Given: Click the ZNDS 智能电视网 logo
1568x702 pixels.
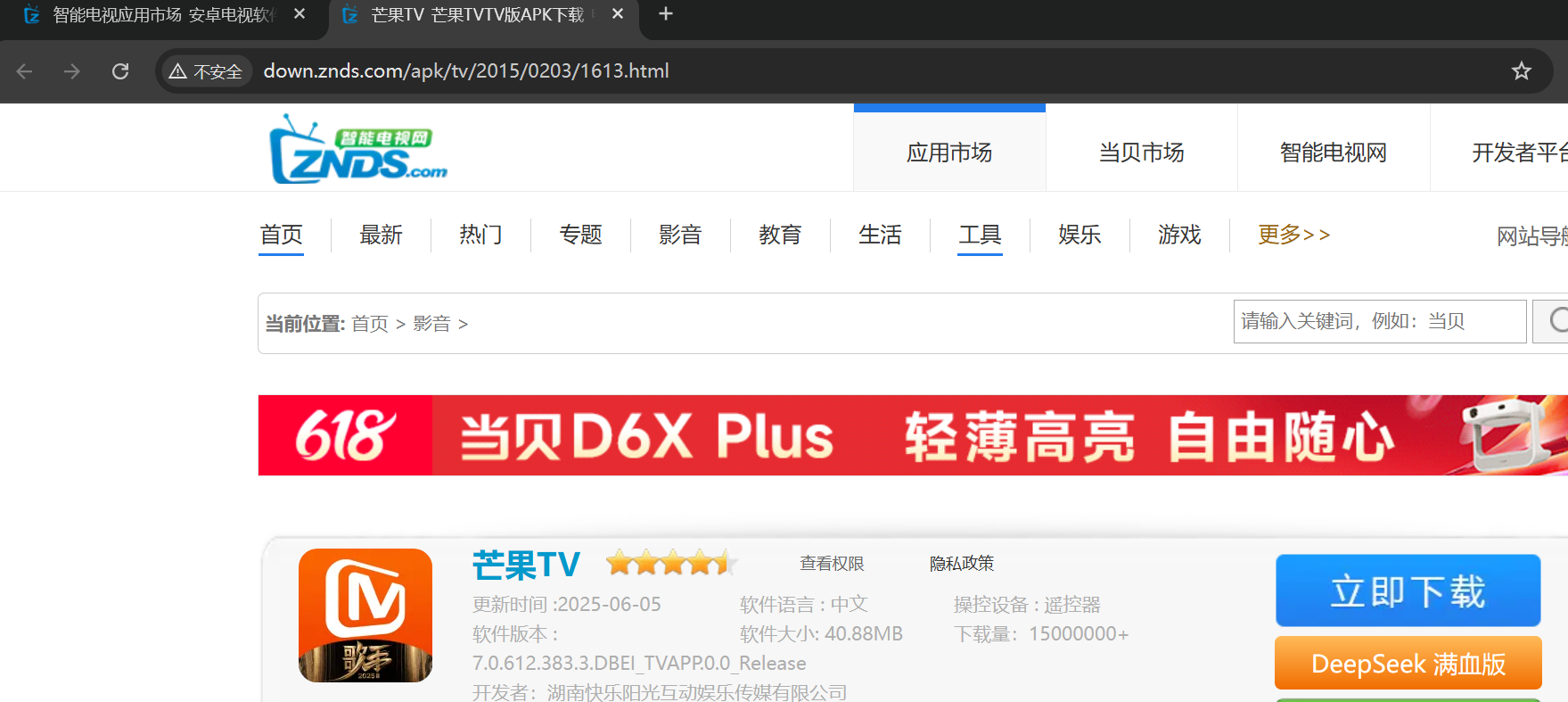Looking at the screenshot, I should (358, 149).
